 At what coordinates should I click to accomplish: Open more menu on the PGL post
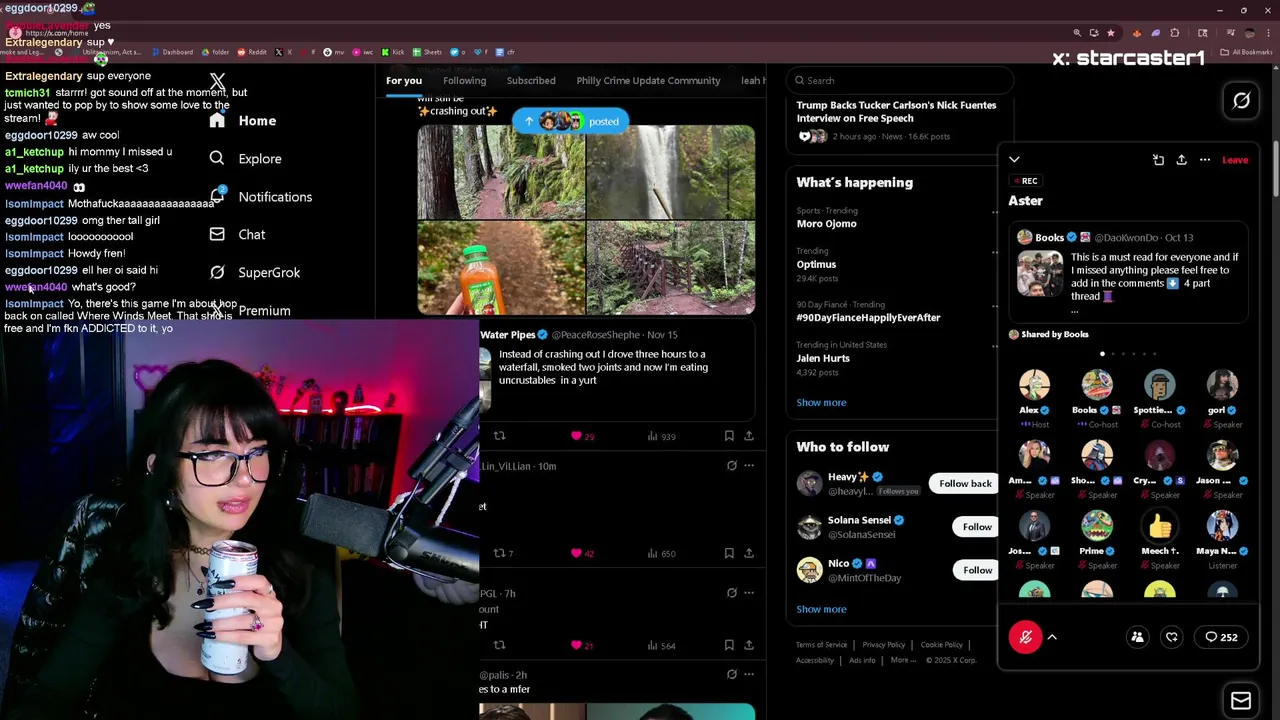click(749, 593)
